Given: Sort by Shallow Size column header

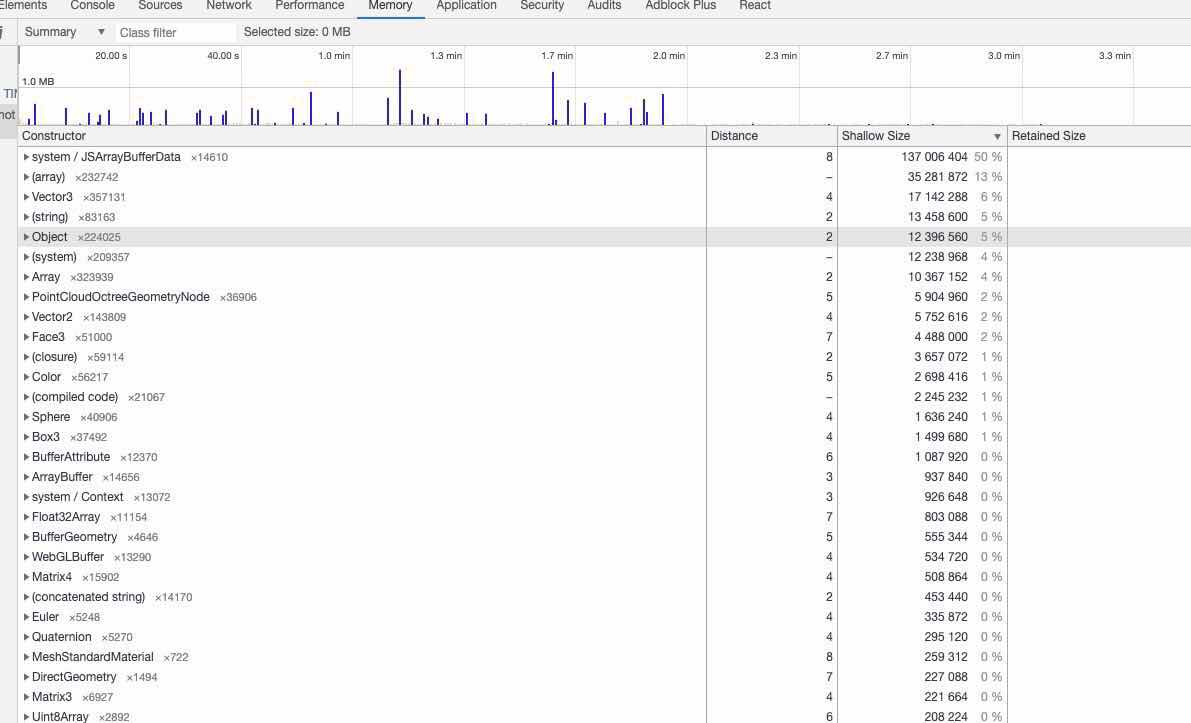Looking at the screenshot, I should coord(921,136).
